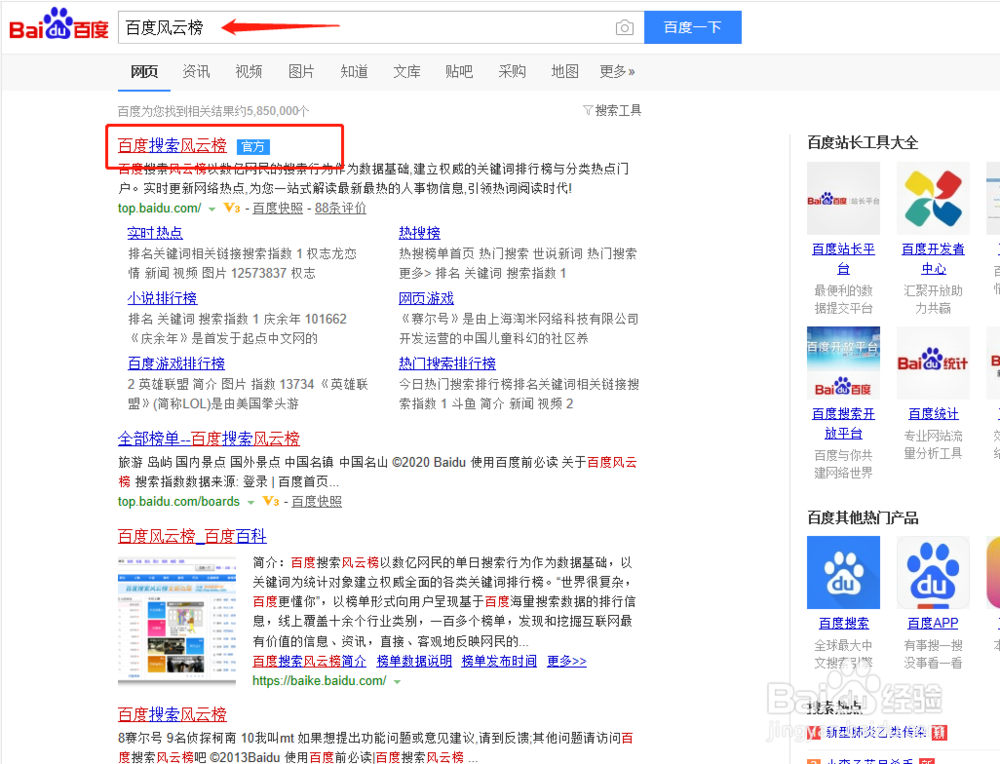
Task: Click 百度开发者中心 colorful icon
Action: pos(933,198)
